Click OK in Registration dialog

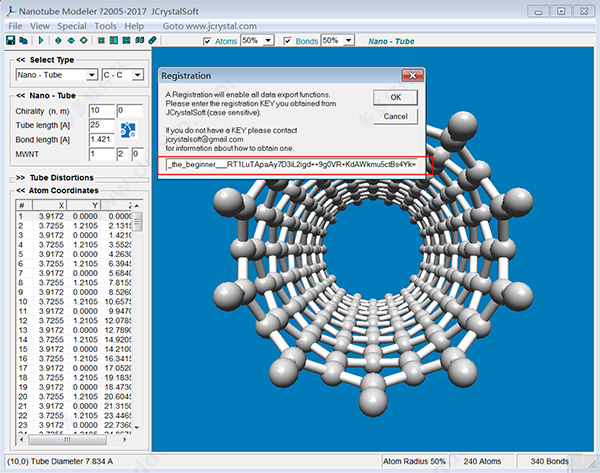(x=395, y=98)
